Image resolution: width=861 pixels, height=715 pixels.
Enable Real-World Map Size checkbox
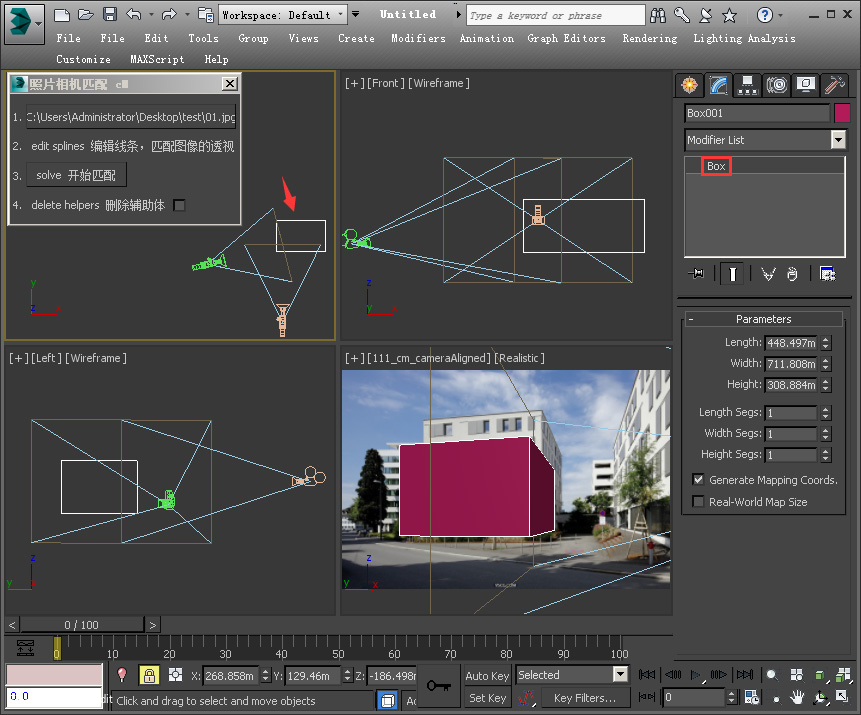pyautogui.click(x=698, y=502)
